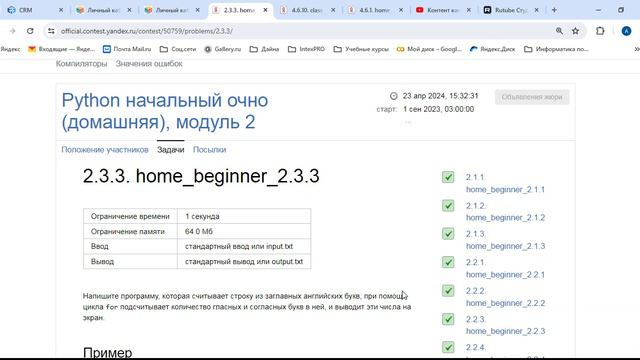Switch to the Rutube Студия tab
Screen dimensions: 640x360
point(510,10)
